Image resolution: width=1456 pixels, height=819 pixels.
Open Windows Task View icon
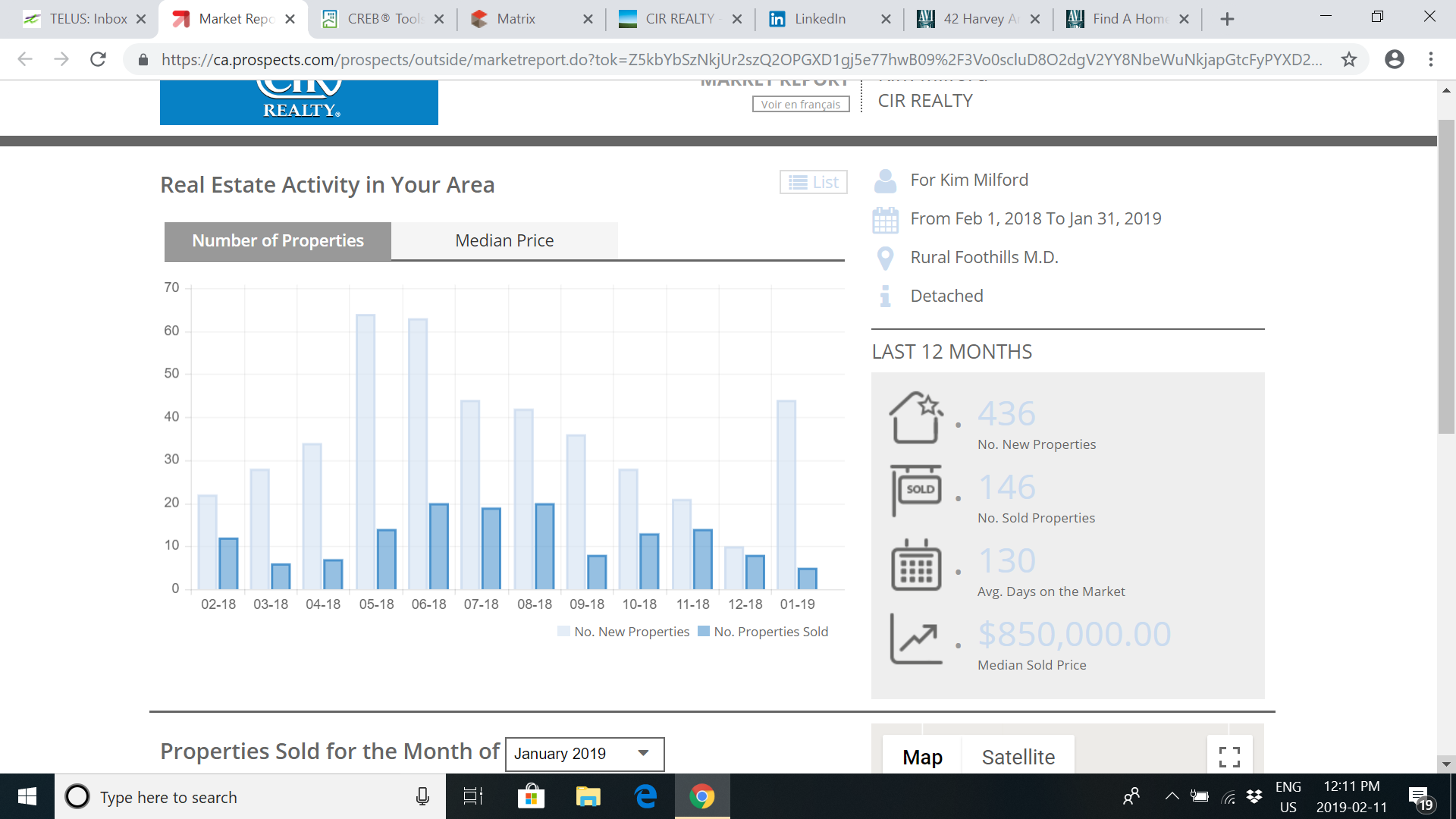point(473,796)
